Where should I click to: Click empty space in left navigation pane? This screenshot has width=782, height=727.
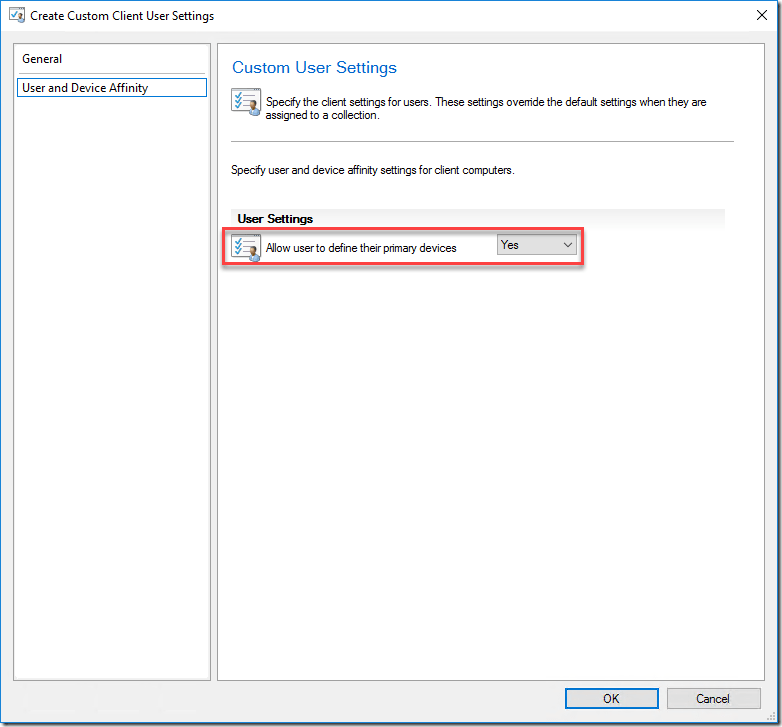coord(112,400)
